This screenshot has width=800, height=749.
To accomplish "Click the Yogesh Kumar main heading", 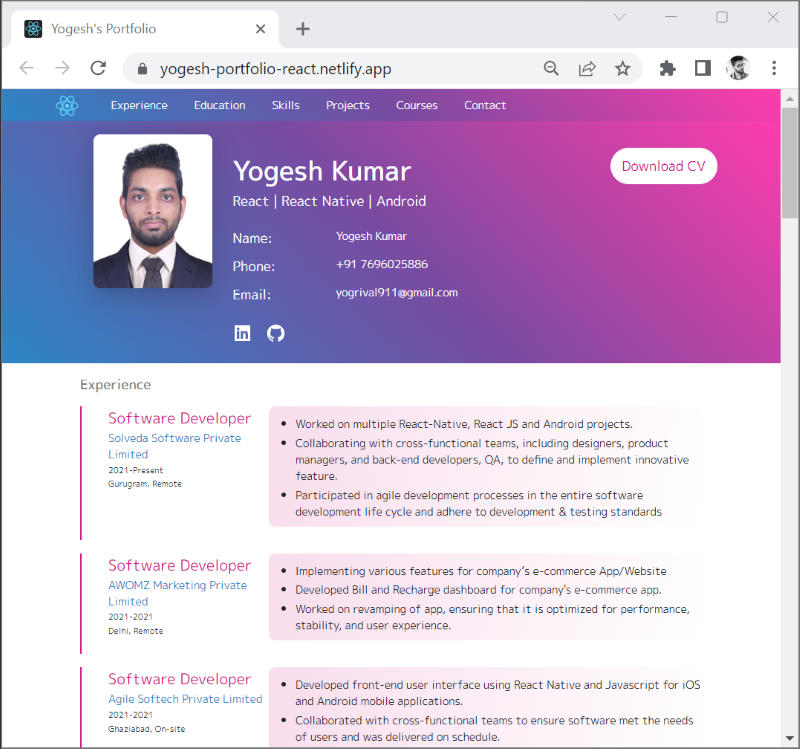I will coord(322,171).
